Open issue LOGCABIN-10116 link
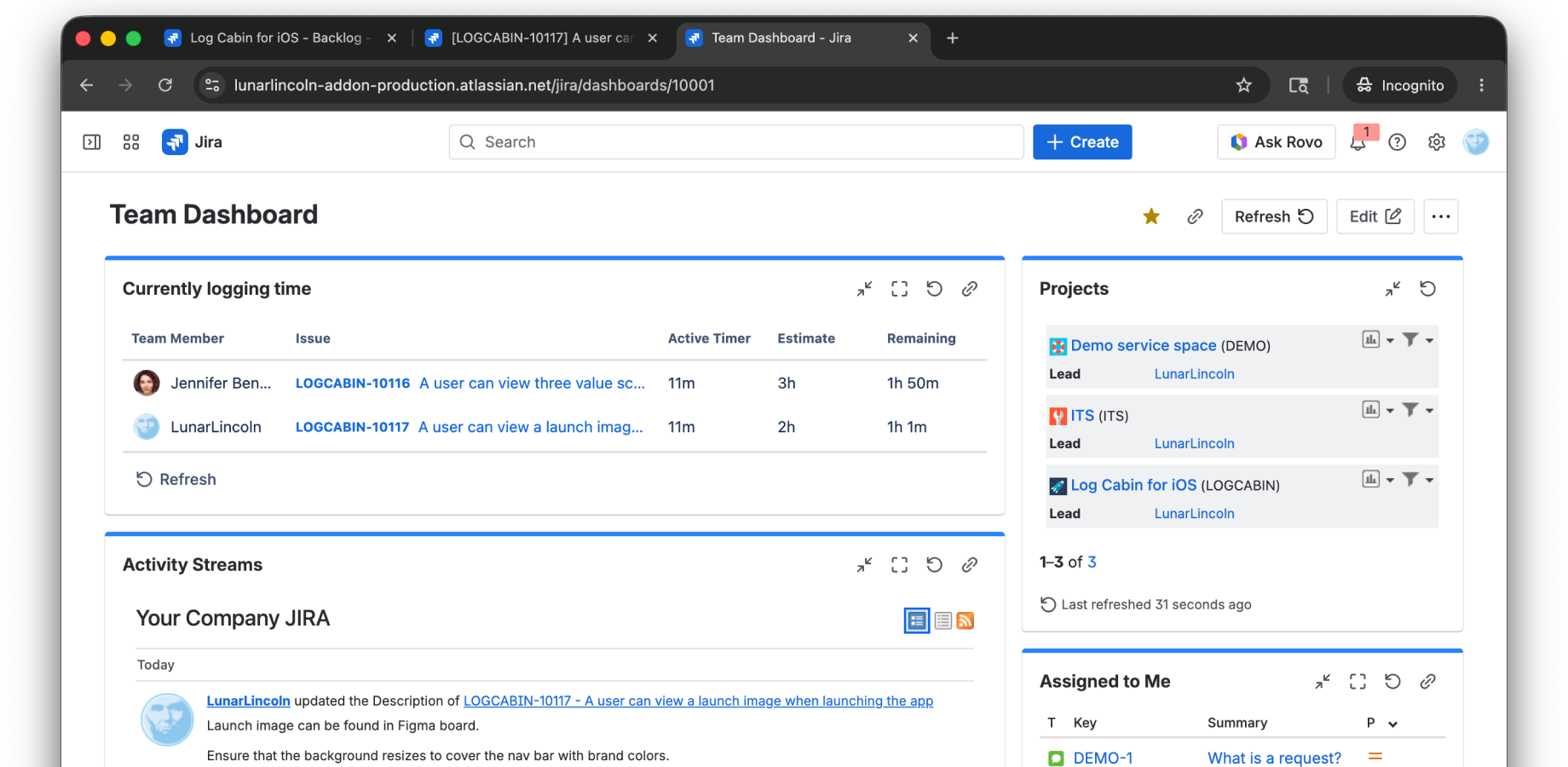The width and height of the screenshot is (1568, 767). [x=353, y=383]
